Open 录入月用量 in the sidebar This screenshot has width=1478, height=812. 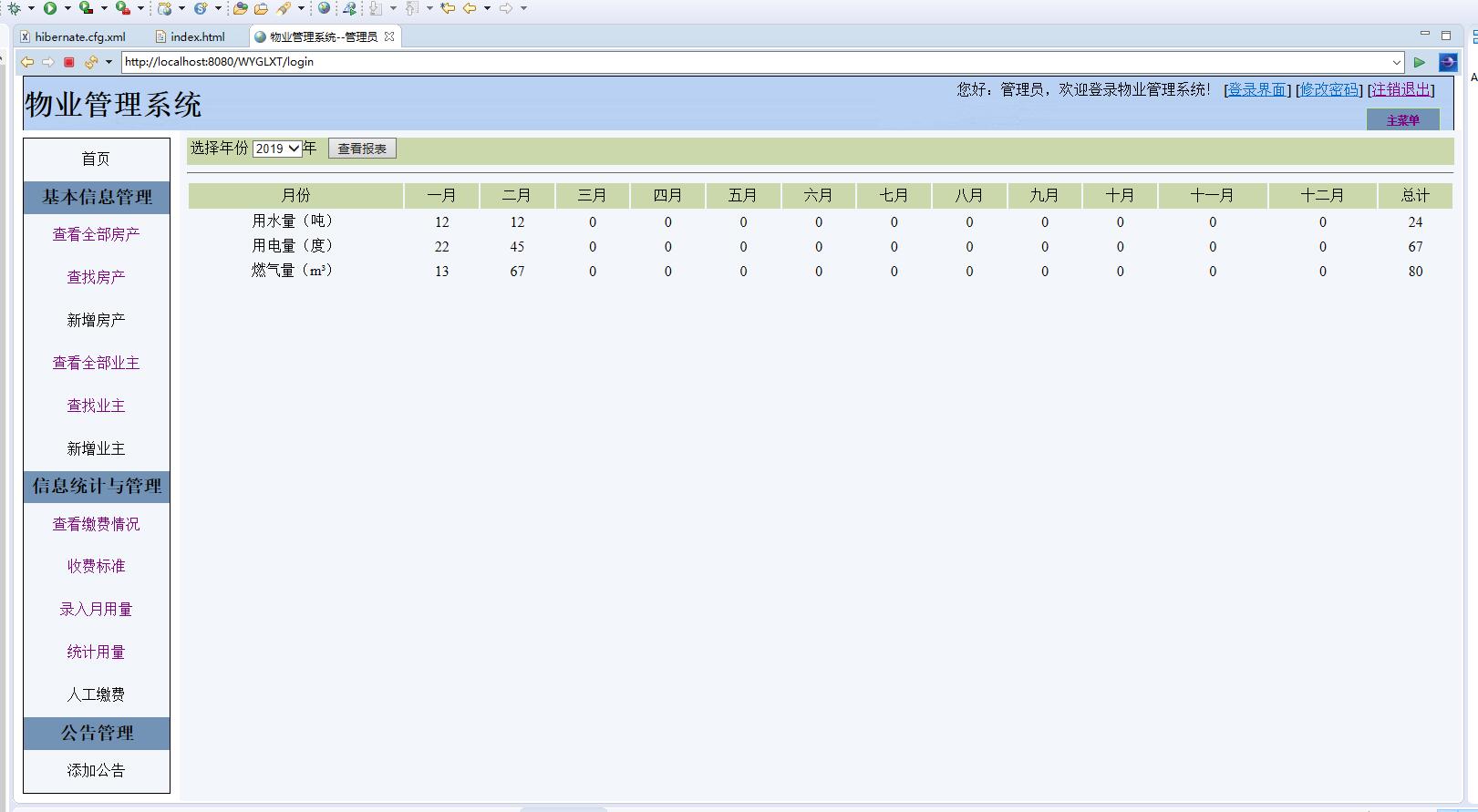(x=96, y=609)
